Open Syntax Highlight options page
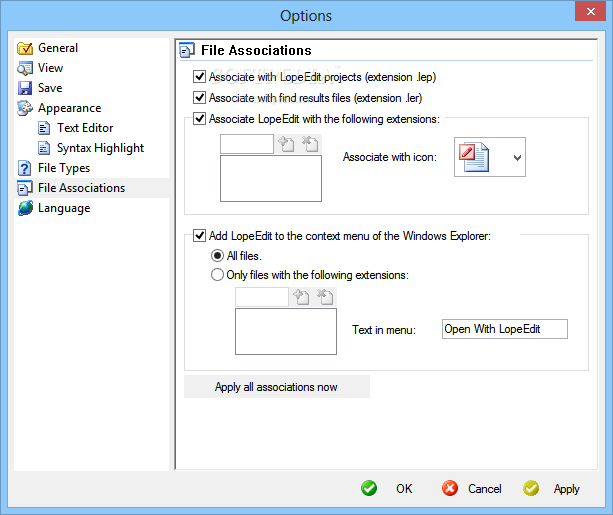The height and width of the screenshot is (515, 613). (100, 148)
